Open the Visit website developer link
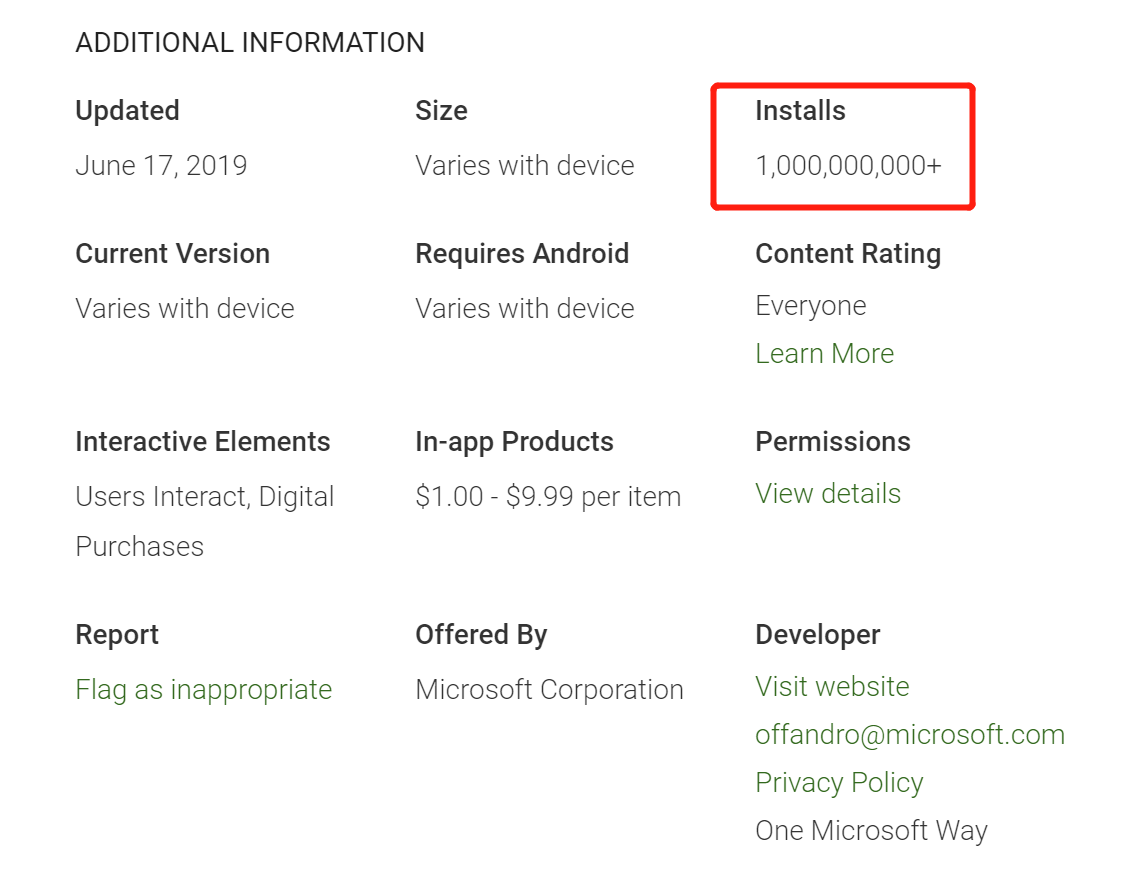This screenshot has width=1140, height=879. (x=832, y=686)
